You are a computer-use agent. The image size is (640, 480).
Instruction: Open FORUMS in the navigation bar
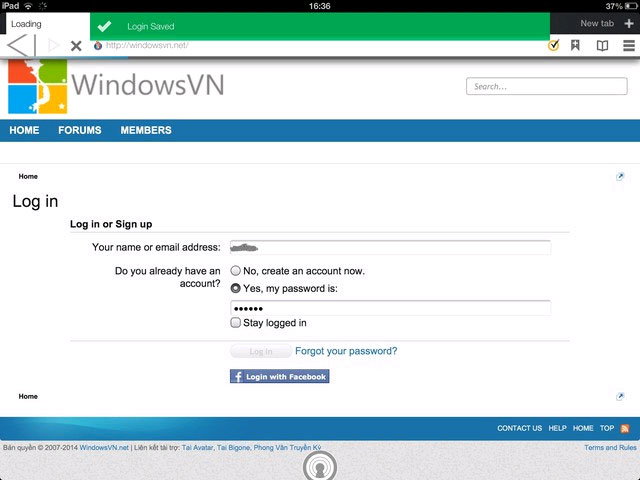coord(80,130)
